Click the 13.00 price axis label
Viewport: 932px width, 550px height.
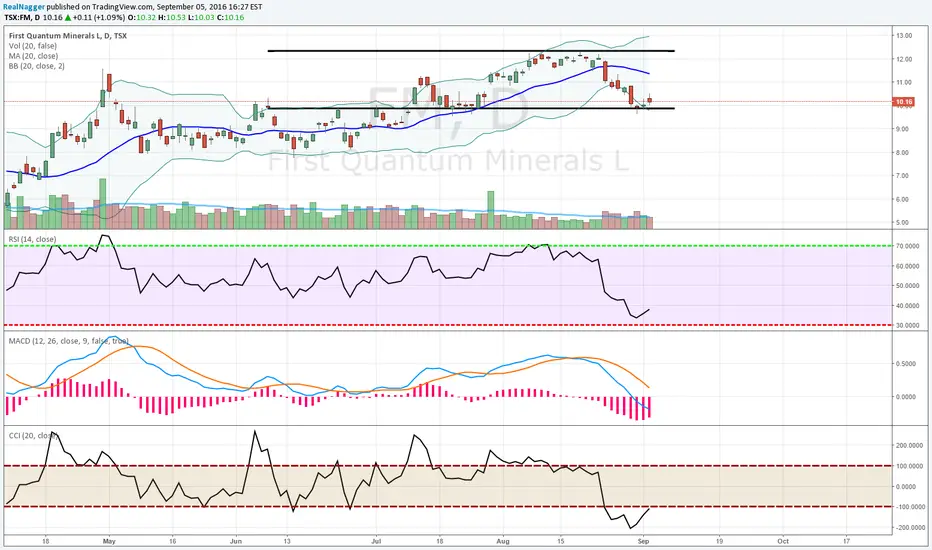point(904,36)
